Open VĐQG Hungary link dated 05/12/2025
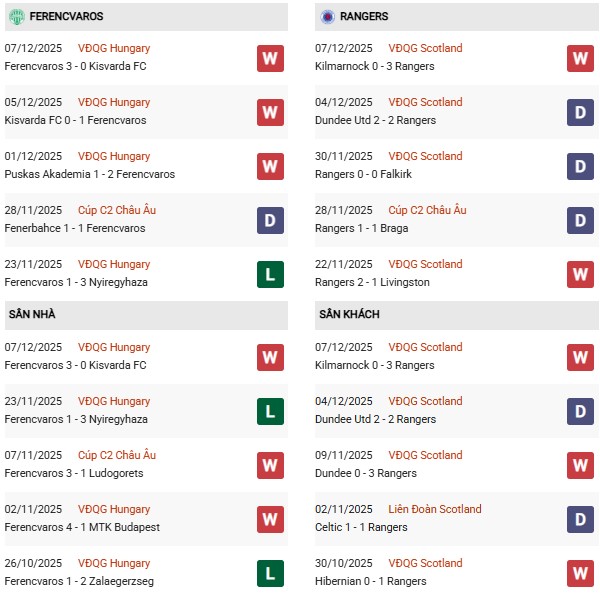Image resolution: width=600 pixels, height=595 pixels. 114,102
